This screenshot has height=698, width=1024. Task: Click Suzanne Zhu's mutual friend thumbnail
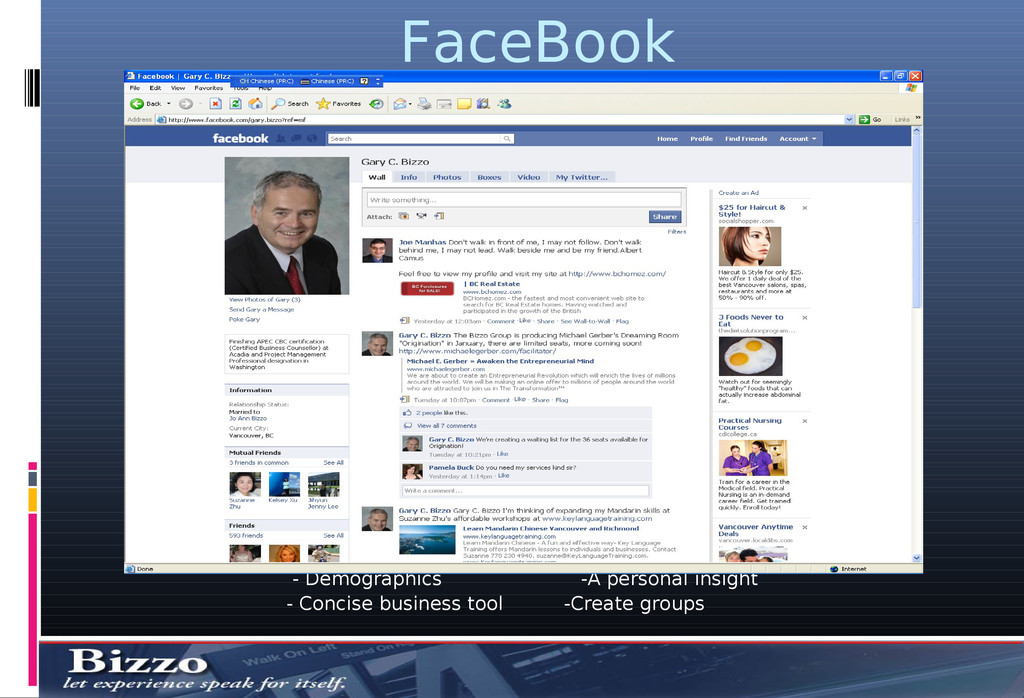(x=245, y=484)
